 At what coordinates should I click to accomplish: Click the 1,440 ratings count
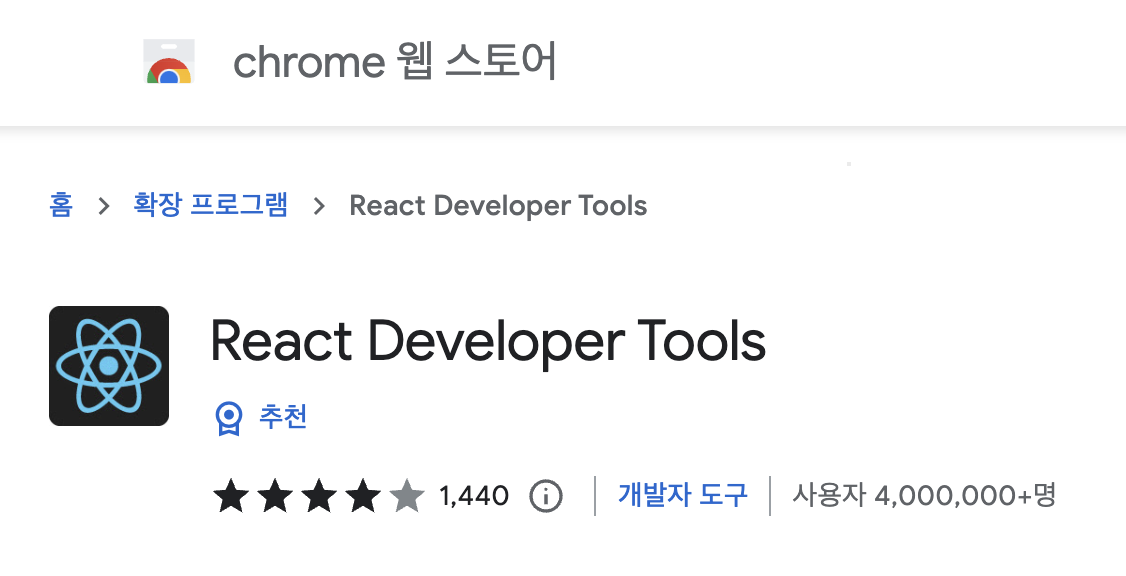(x=474, y=496)
